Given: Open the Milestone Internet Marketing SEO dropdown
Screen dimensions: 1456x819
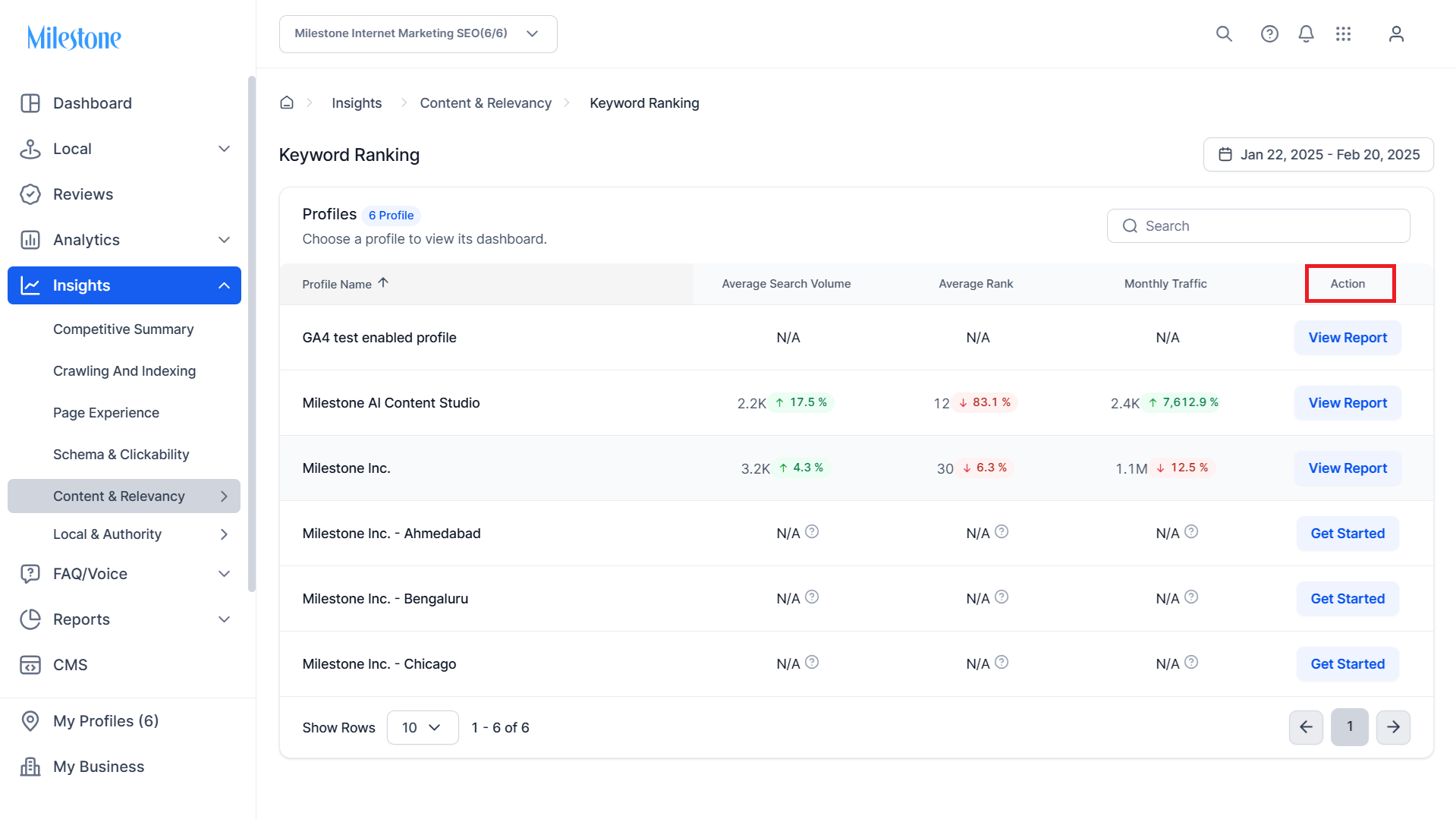Looking at the screenshot, I should click(x=418, y=34).
